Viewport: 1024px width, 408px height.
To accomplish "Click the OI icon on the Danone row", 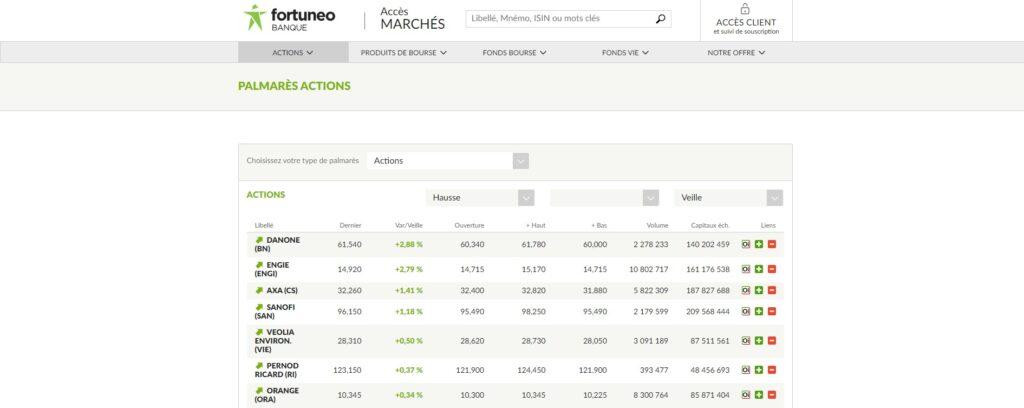I will coord(746,244).
